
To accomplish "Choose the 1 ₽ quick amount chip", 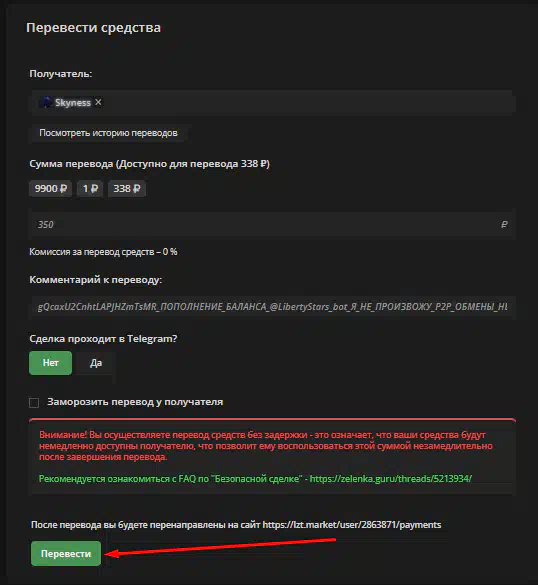I will 90,189.
